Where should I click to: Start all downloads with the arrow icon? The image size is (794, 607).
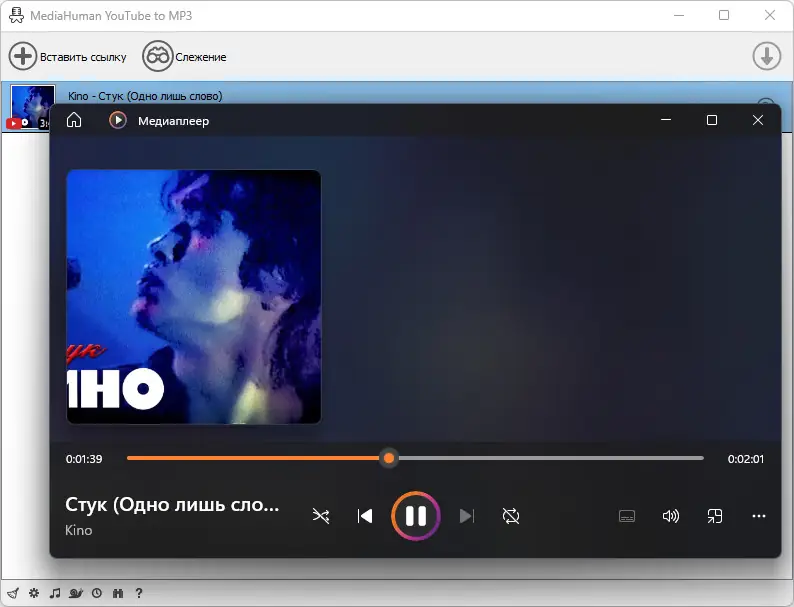tap(766, 56)
